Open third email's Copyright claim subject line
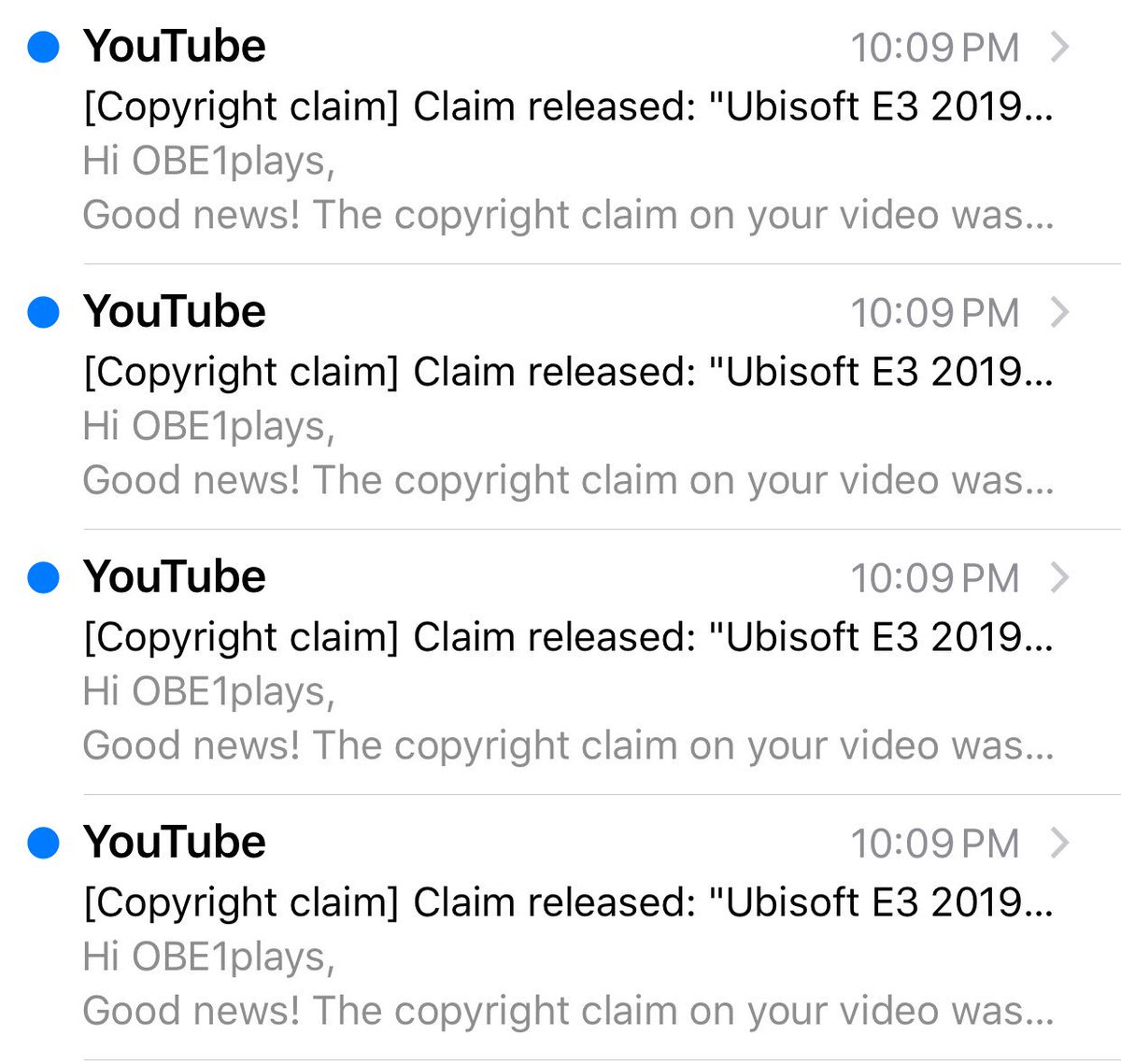The width and height of the screenshot is (1121, 1064). (568, 638)
